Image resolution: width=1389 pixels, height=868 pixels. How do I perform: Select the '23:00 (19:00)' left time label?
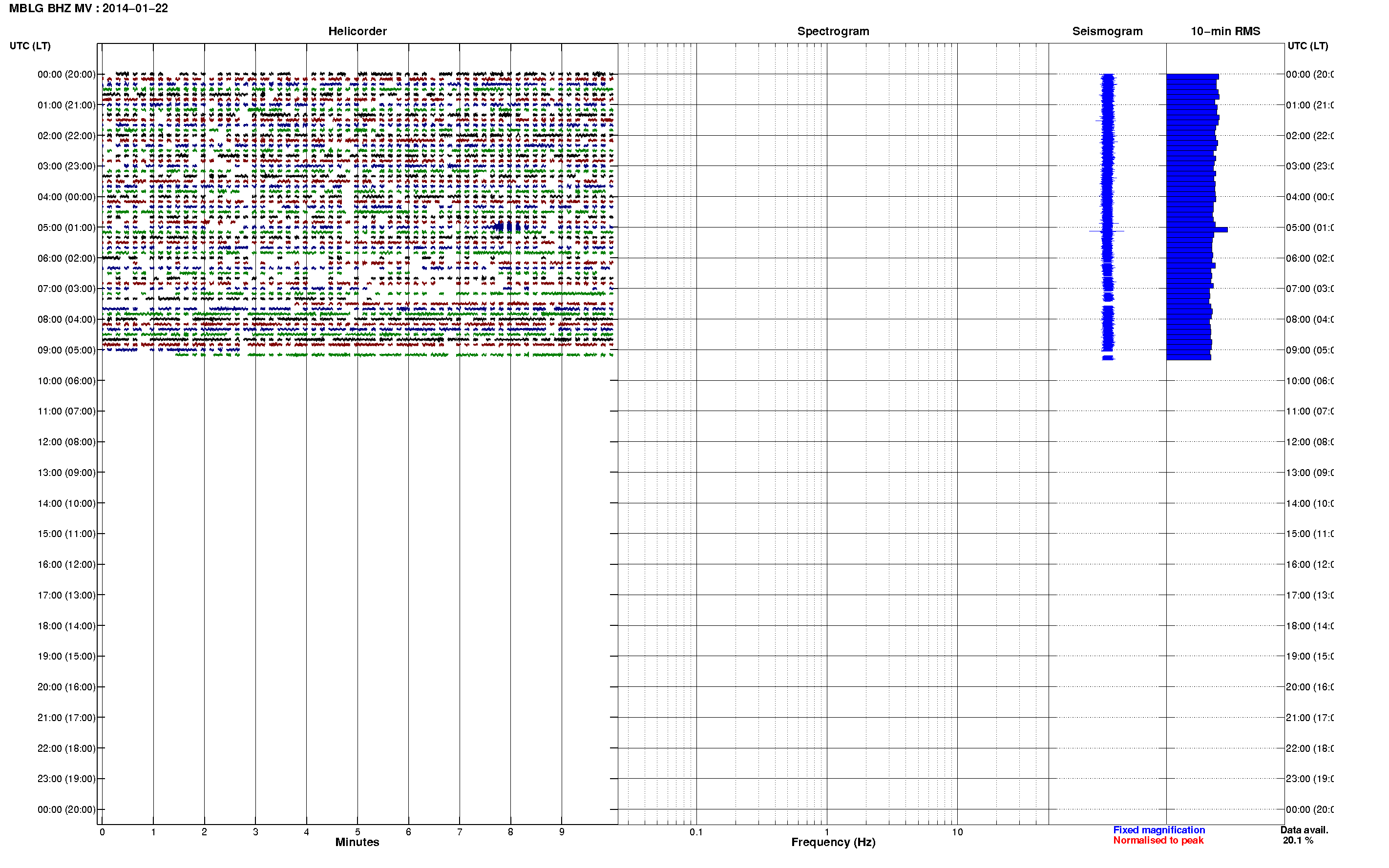click(66, 779)
